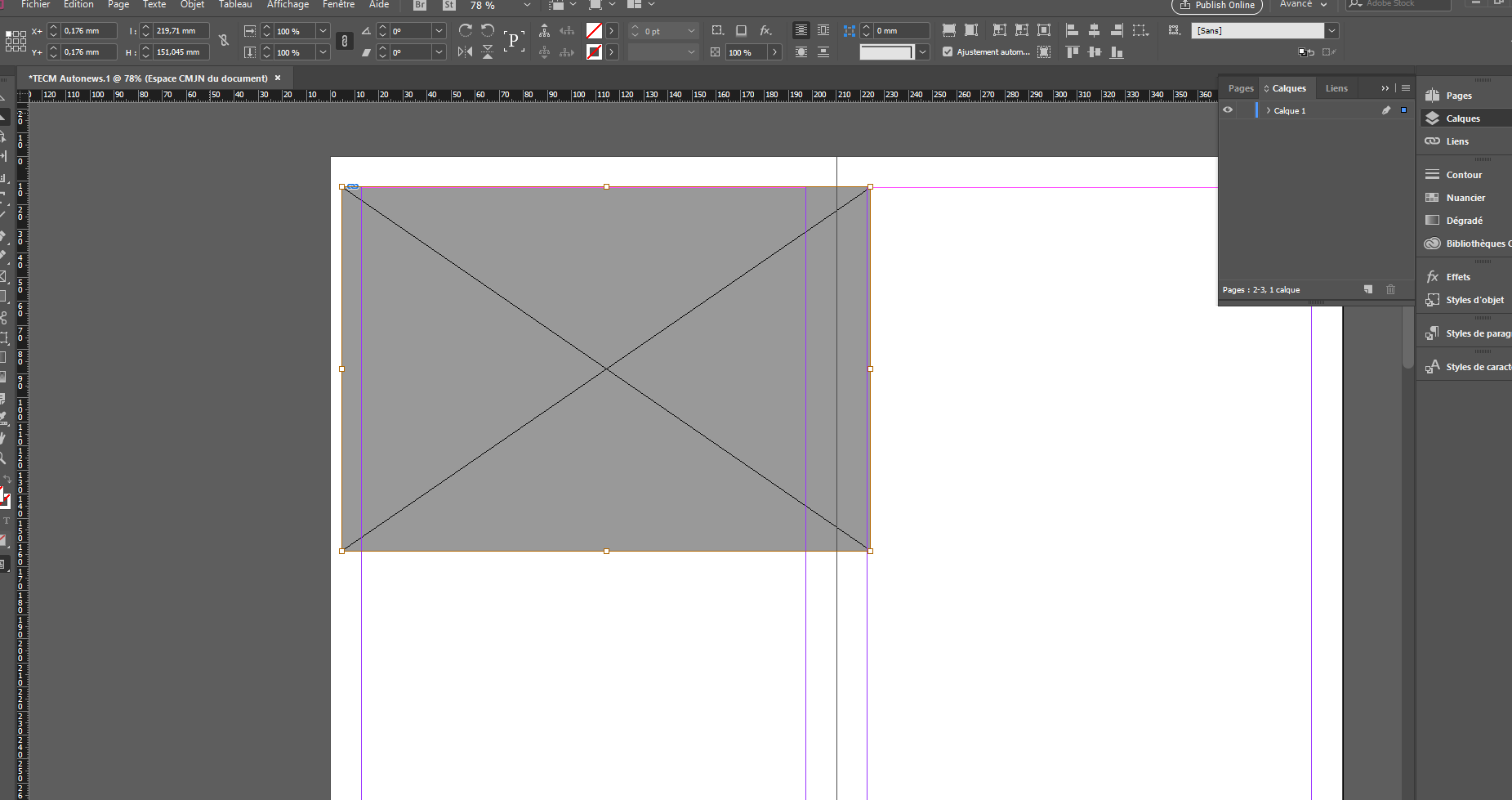This screenshot has height=800, width=1512.
Task: Open the Dégradé gradient panel
Action: (x=1464, y=221)
